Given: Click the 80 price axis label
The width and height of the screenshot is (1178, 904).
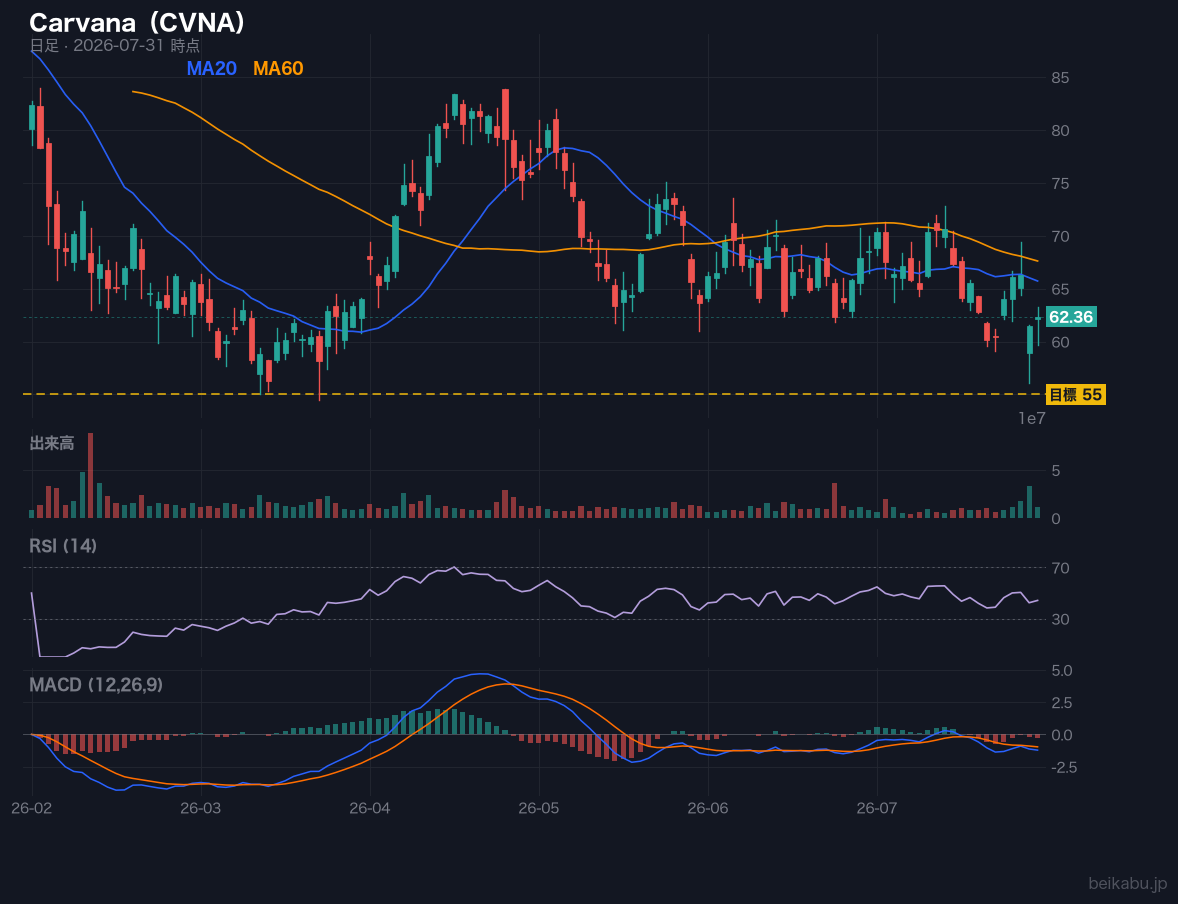Looking at the screenshot, I should [1060, 131].
